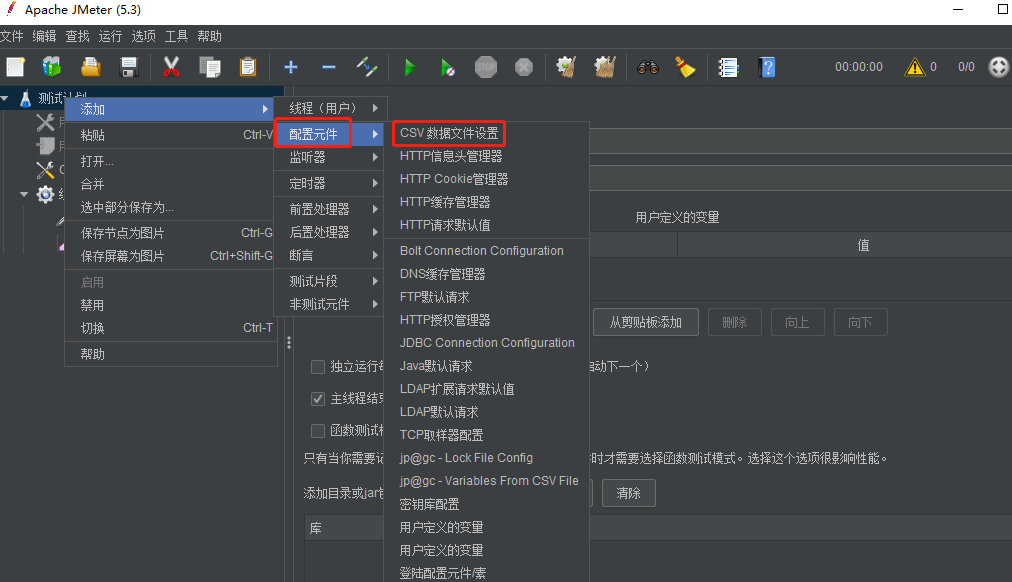Expand the 断言 submenu

coord(331,256)
